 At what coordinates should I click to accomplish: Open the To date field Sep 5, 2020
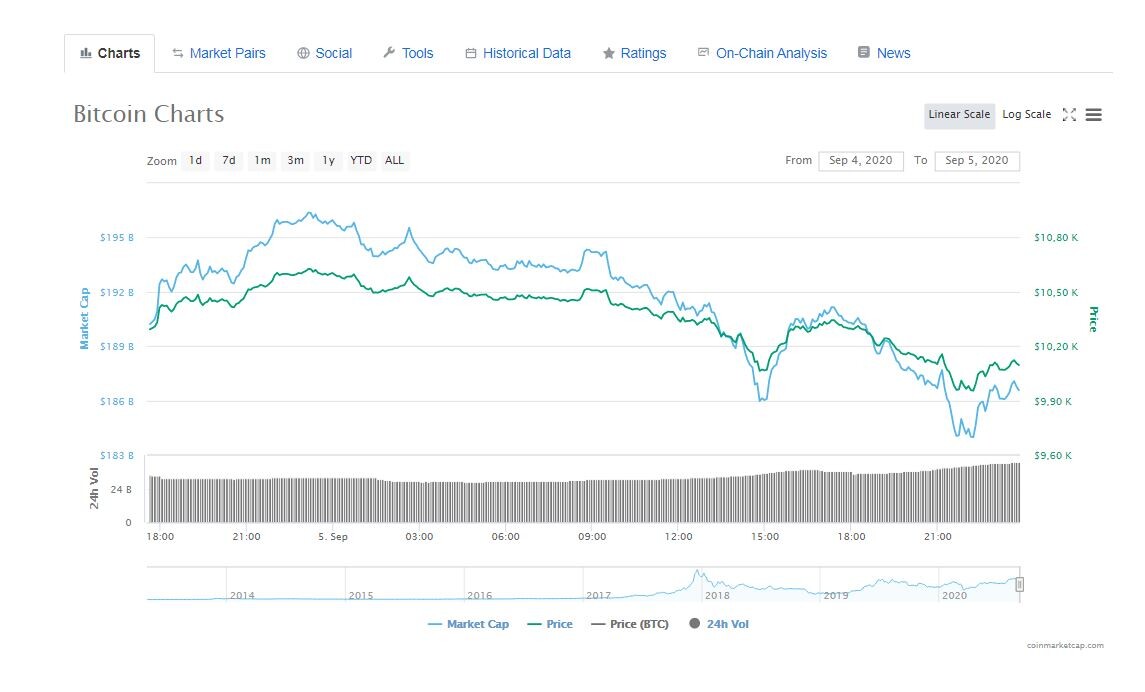click(x=977, y=161)
